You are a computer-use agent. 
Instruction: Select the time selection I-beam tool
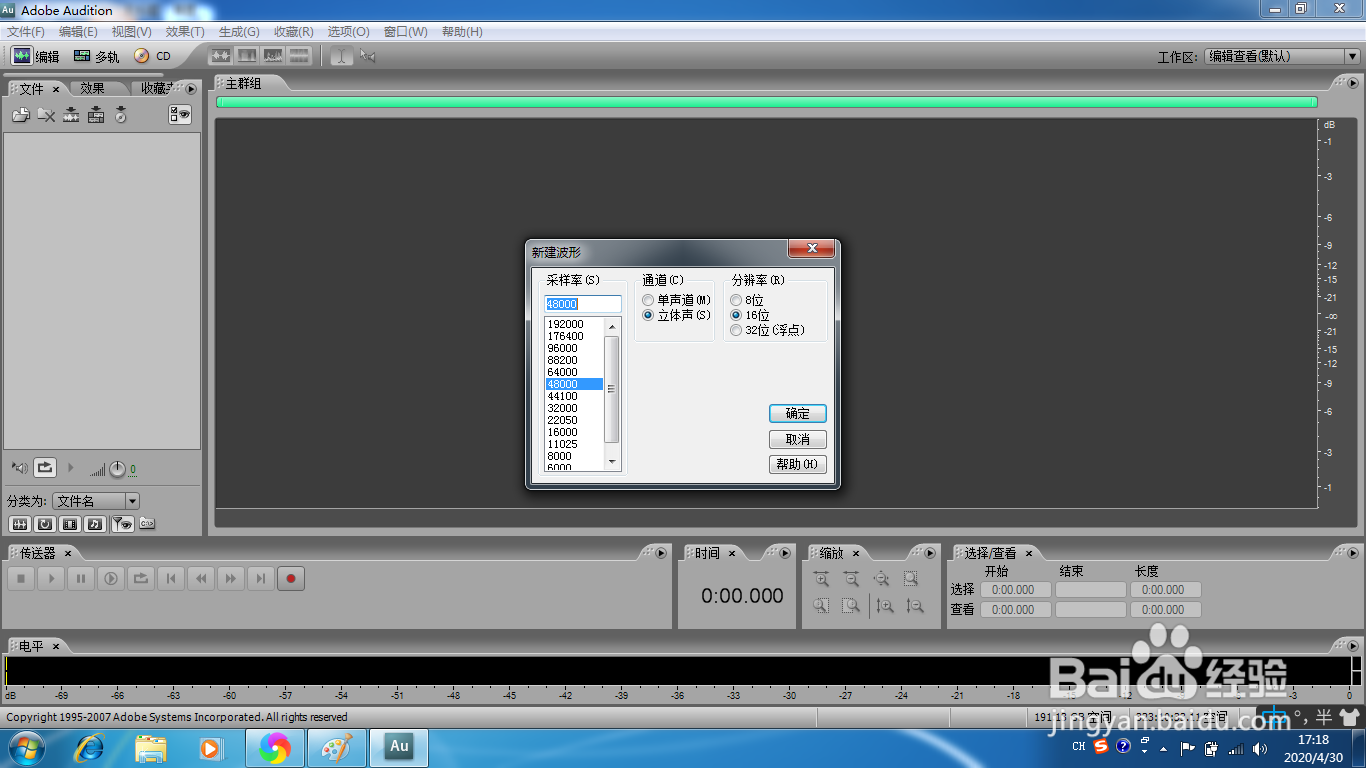342,56
